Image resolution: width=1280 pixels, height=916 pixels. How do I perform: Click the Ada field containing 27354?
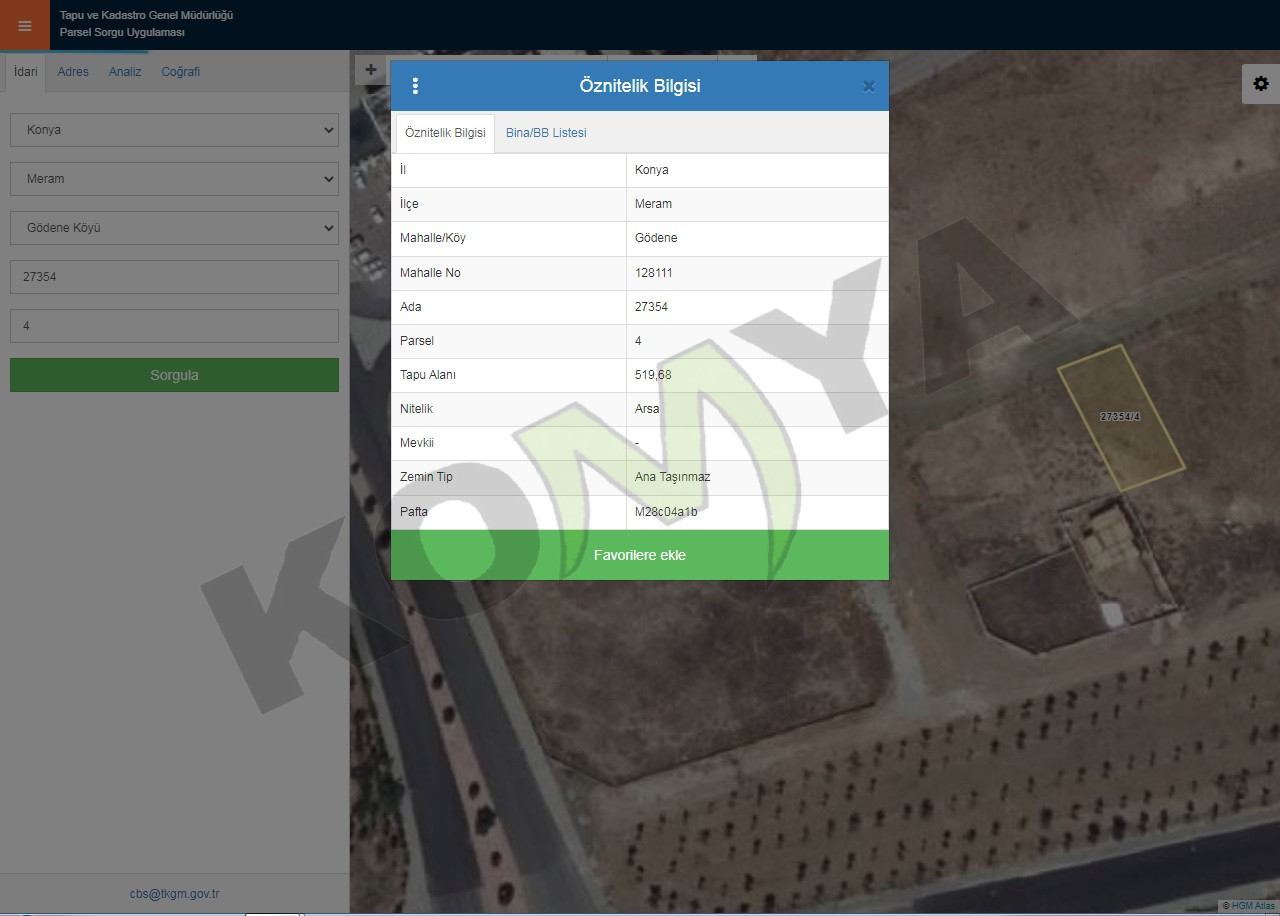[x=174, y=277]
